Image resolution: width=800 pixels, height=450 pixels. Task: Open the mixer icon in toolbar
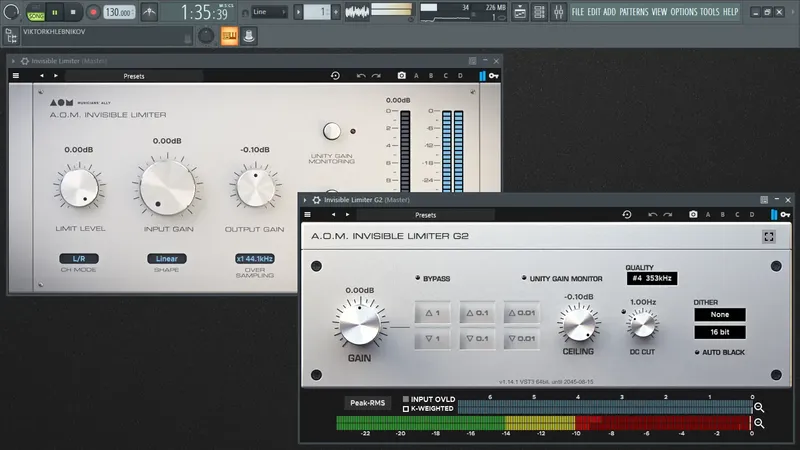[x=558, y=12]
